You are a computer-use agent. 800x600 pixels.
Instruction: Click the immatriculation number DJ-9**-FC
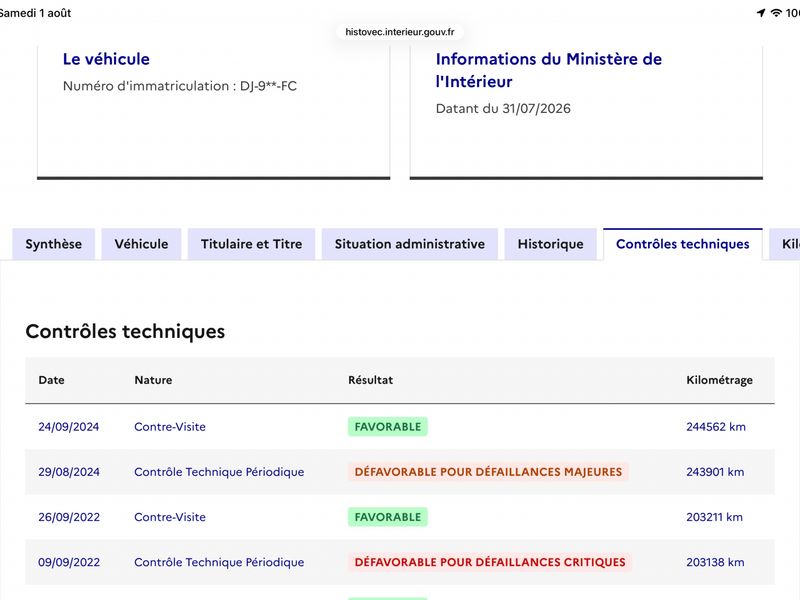pos(268,86)
